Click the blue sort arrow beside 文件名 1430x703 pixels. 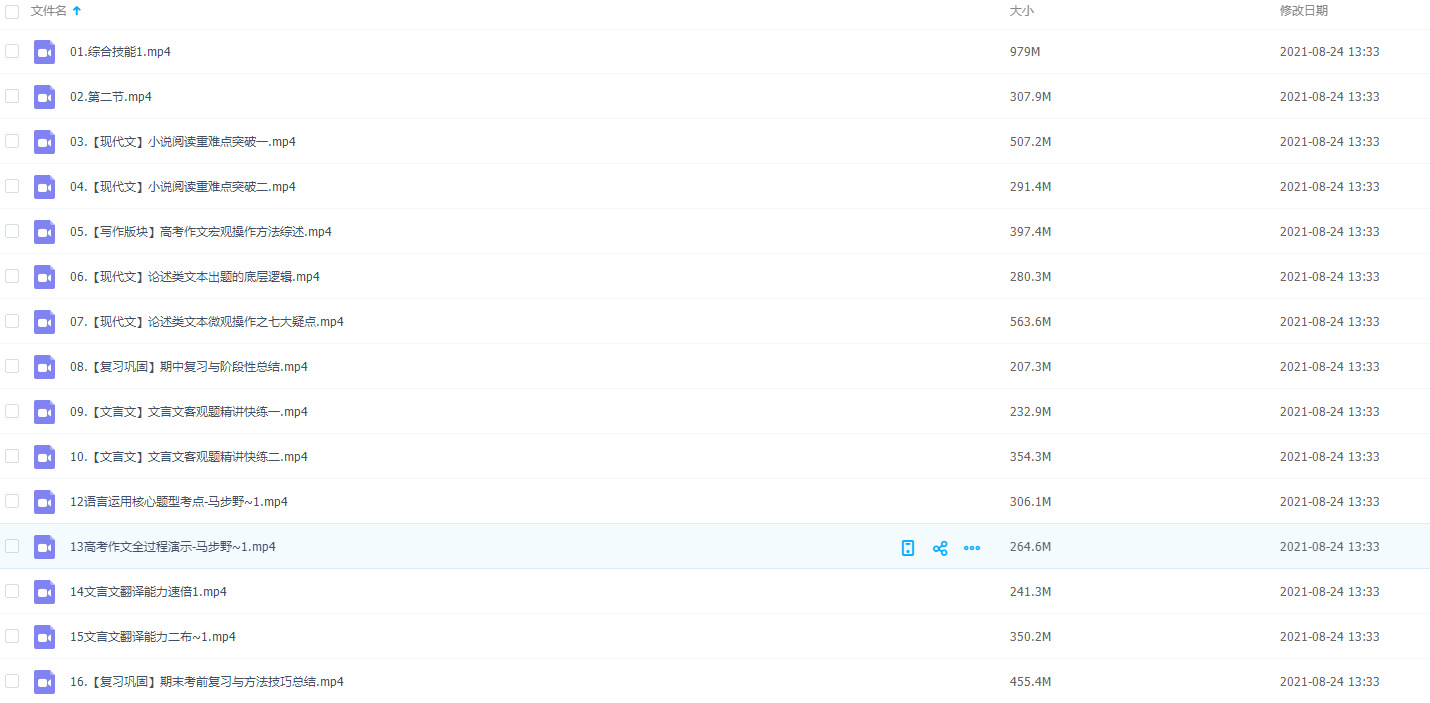77,11
